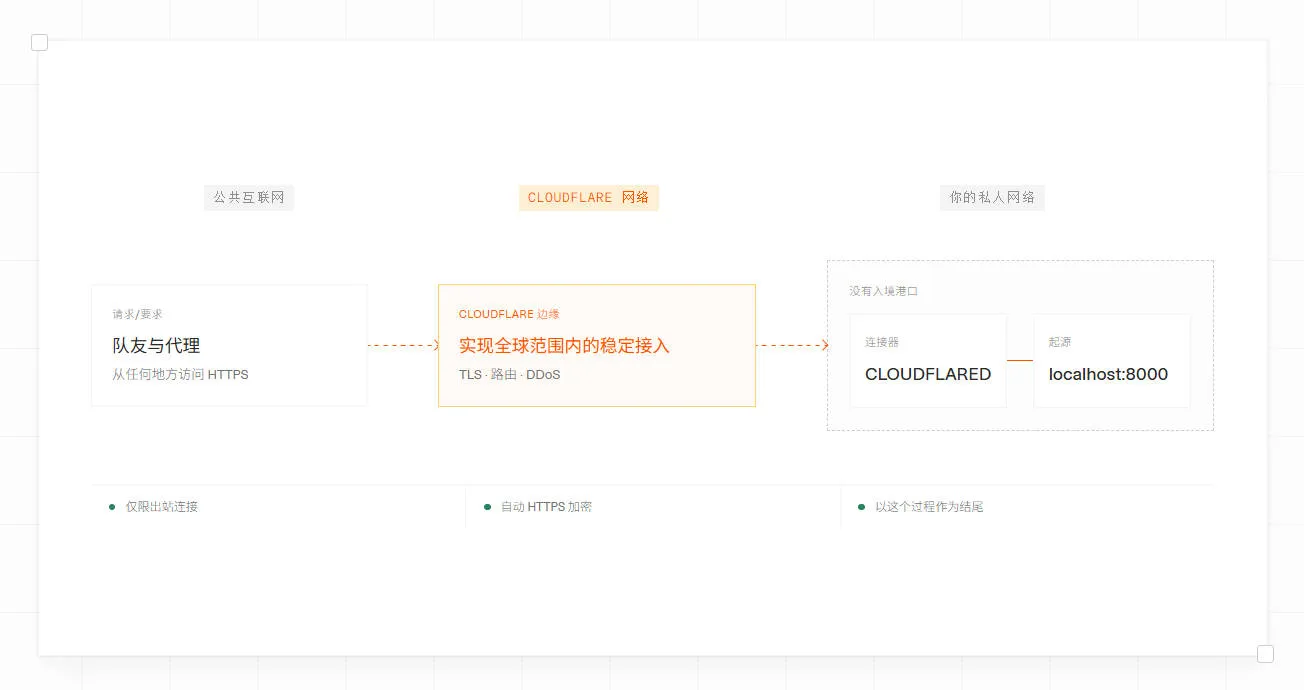Screen dimensions: 1304x690
Task: Click the 仅限出站连接 bullet item
Action: pyautogui.click(x=153, y=507)
